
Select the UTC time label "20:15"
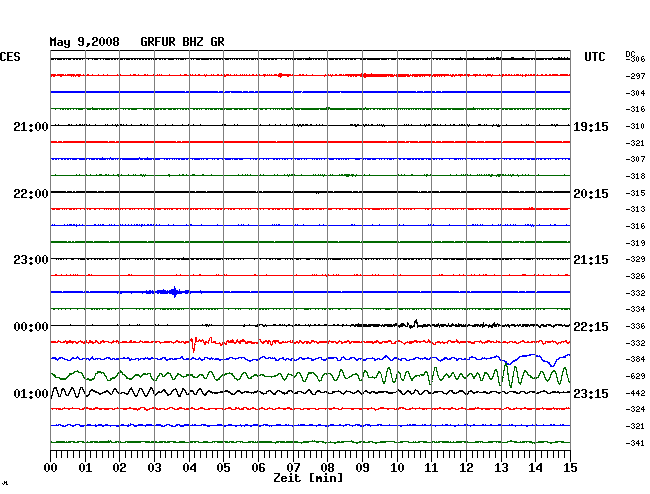591,194
